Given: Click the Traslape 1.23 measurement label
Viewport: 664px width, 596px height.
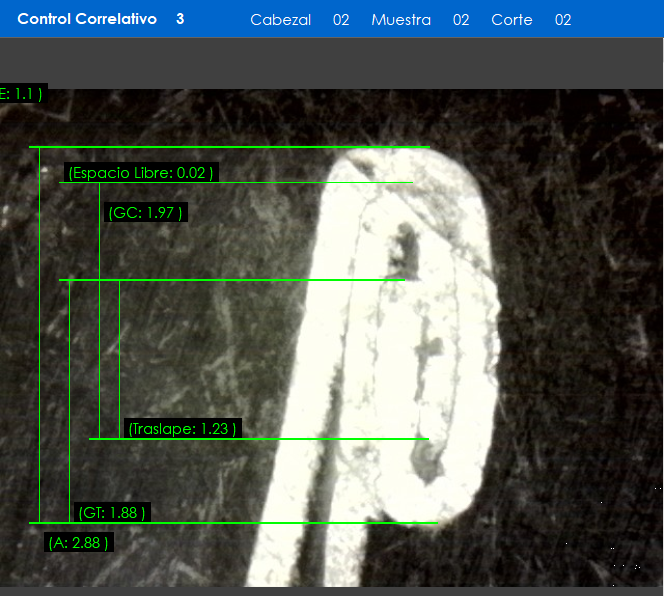Looking at the screenshot, I should (x=182, y=429).
